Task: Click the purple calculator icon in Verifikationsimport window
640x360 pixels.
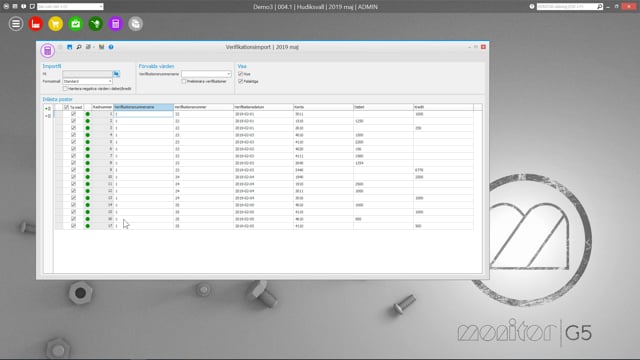Action: pos(48,51)
